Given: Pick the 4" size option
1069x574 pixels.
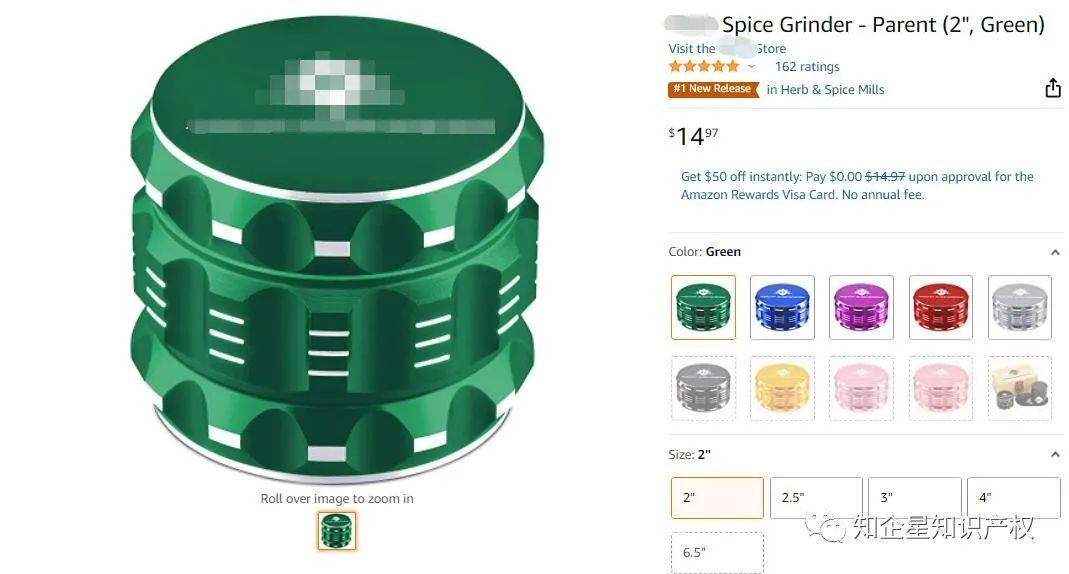Looking at the screenshot, I should (x=1014, y=498).
